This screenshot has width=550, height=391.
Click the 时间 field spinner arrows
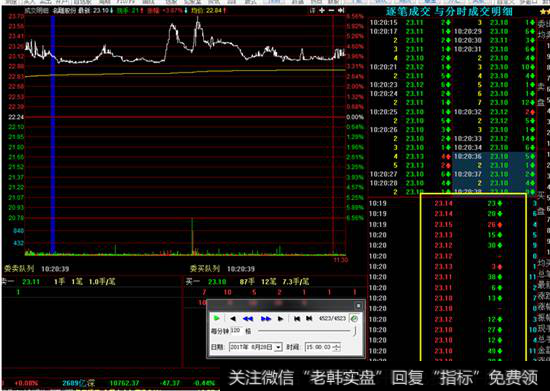336,347
